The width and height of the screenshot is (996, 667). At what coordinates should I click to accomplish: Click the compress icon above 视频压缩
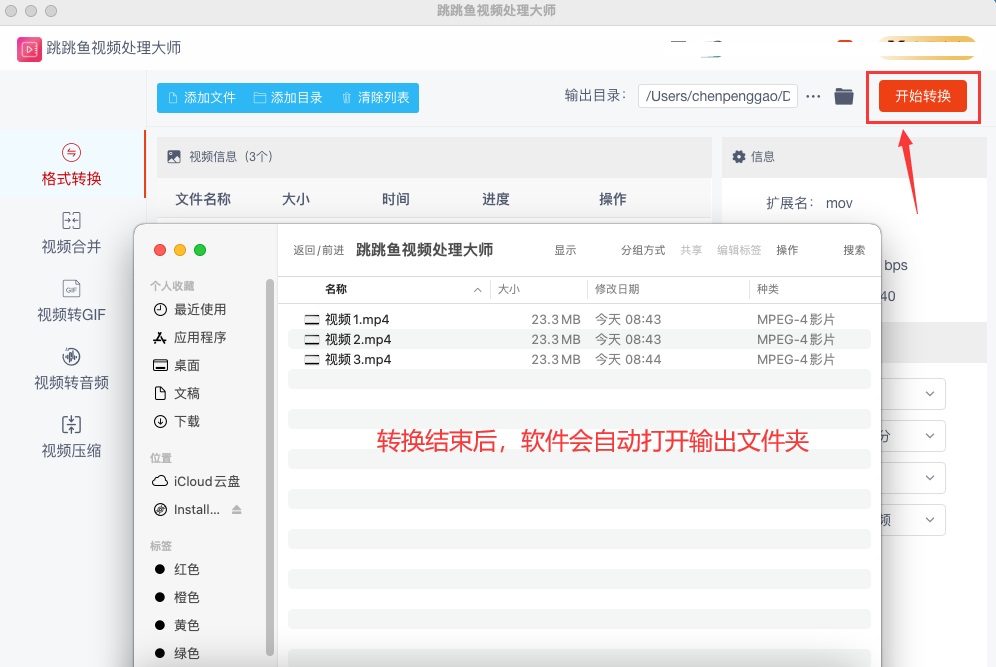(71, 424)
